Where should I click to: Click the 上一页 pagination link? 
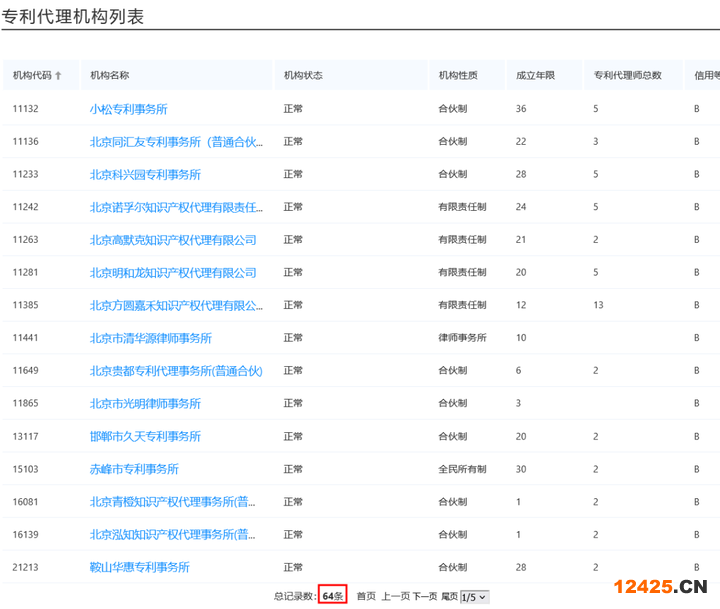[395, 597]
